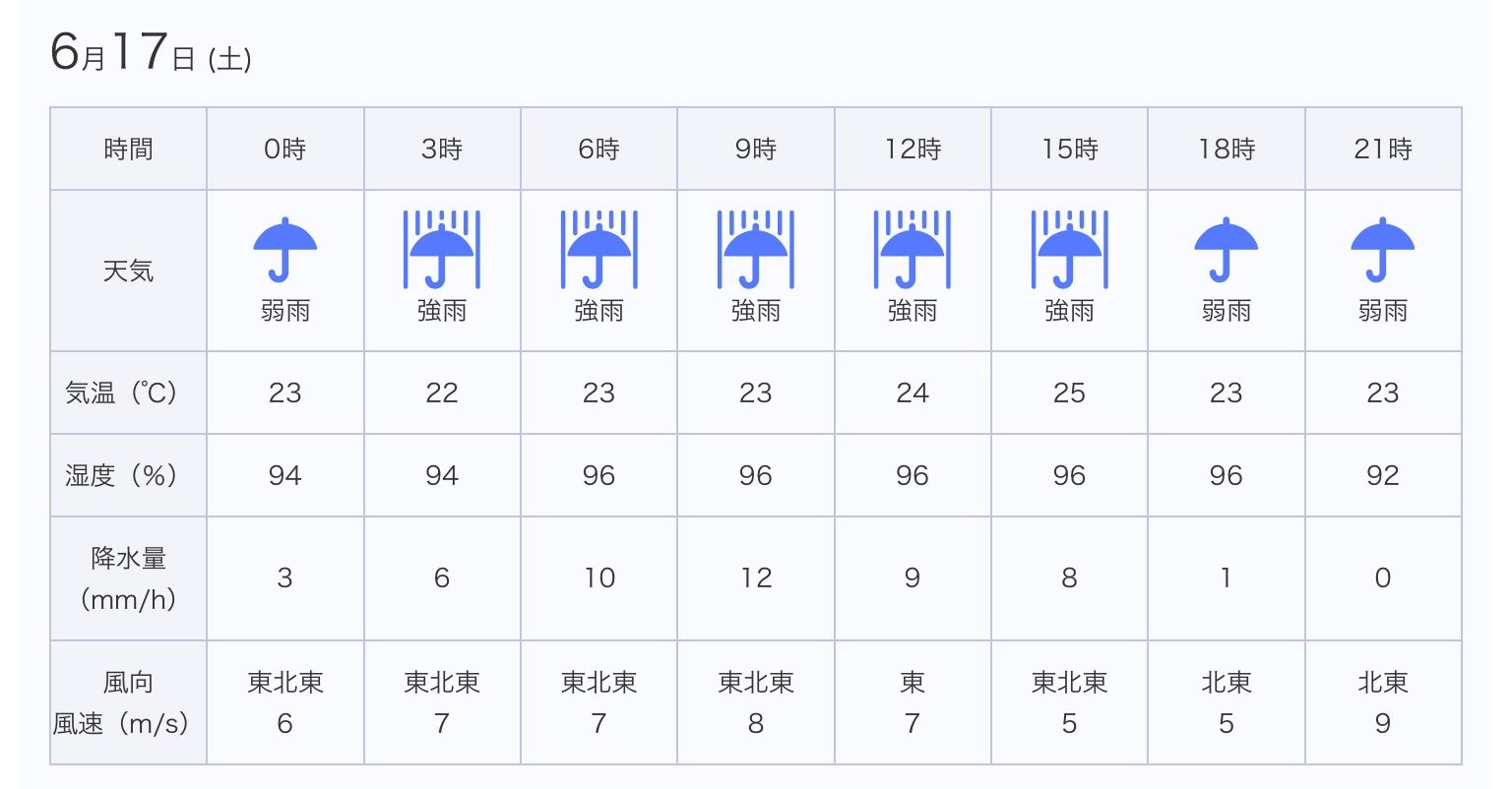Click the 湿度 (%) row label

tap(121, 475)
